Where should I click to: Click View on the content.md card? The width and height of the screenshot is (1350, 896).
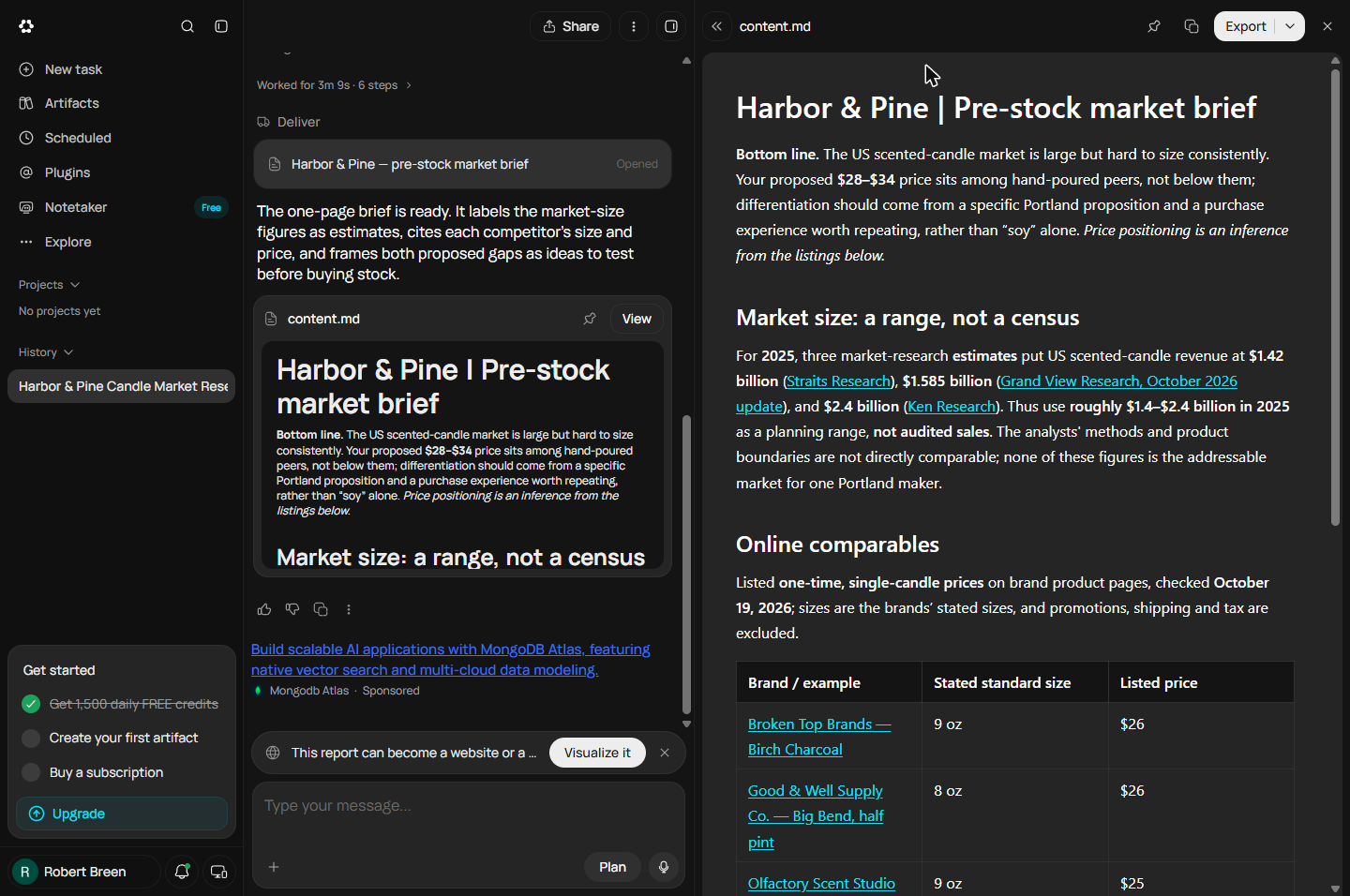coord(637,319)
